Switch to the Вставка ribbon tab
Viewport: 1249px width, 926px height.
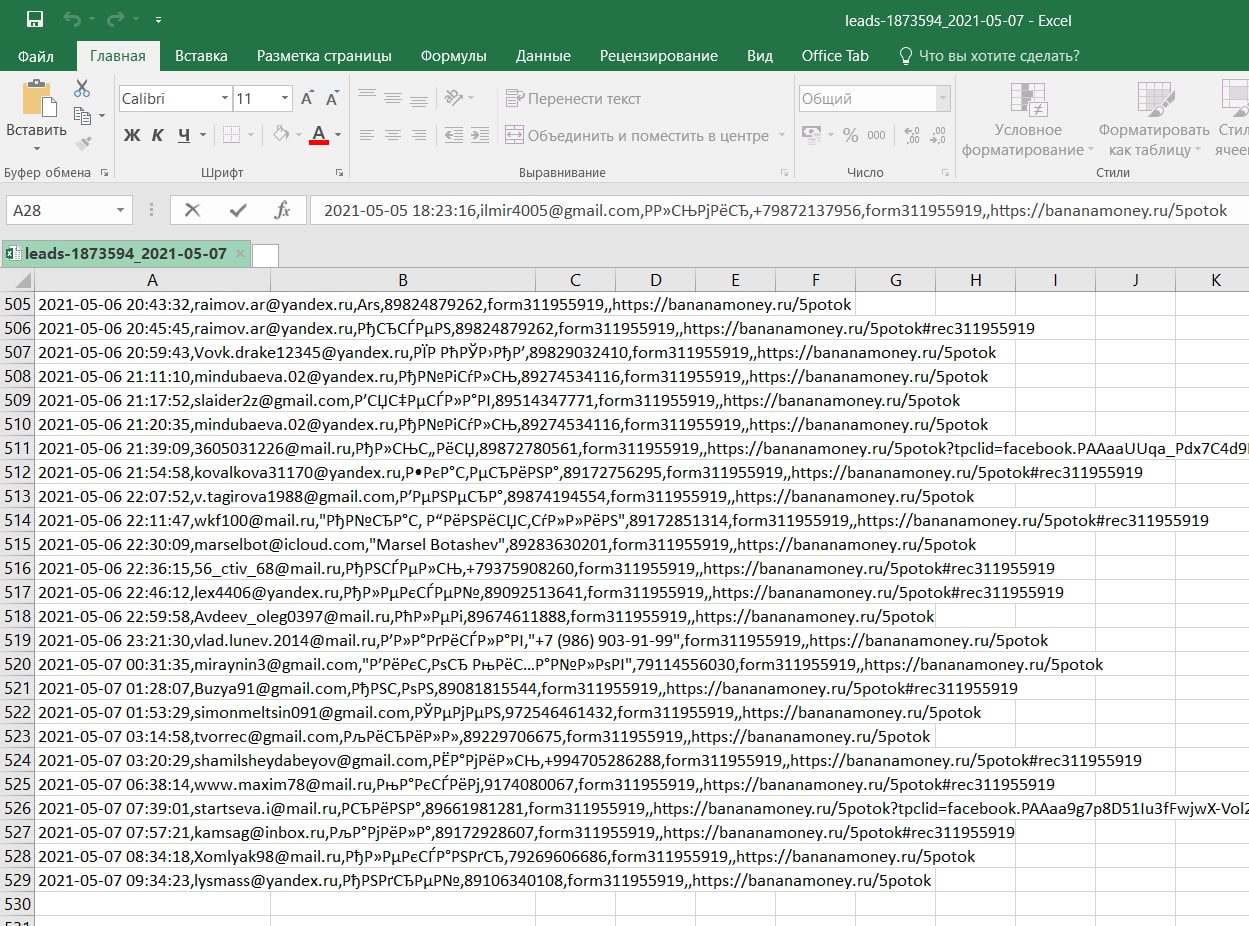[201, 56]
